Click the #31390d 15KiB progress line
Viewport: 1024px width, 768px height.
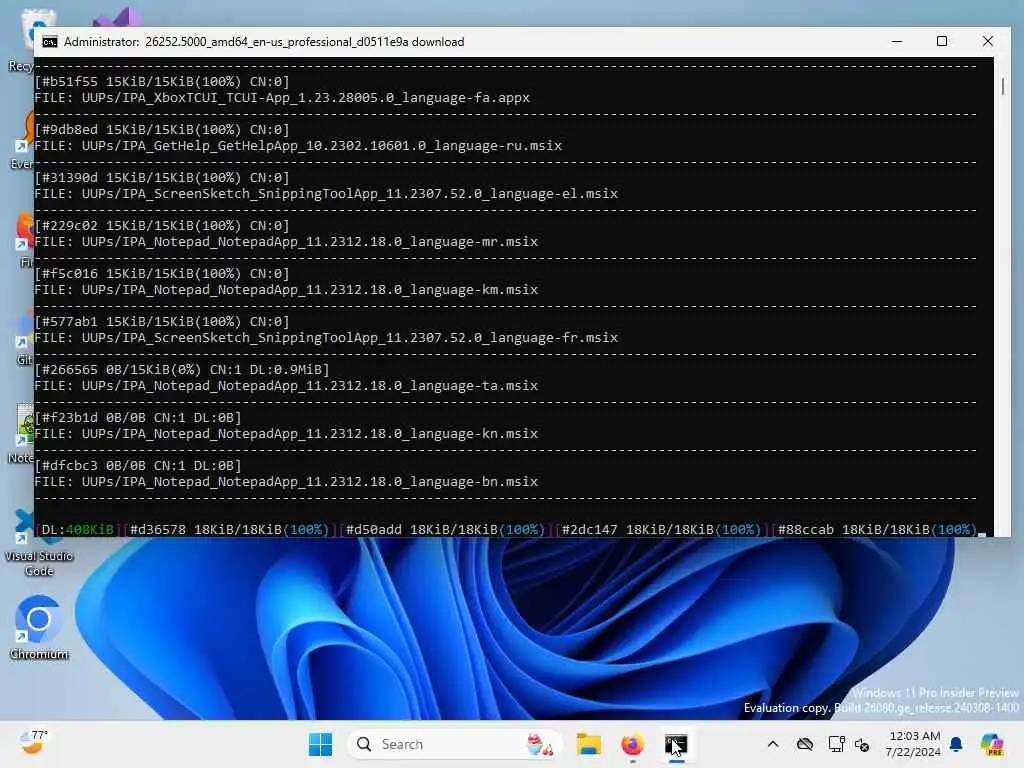[x=162, y=178]
